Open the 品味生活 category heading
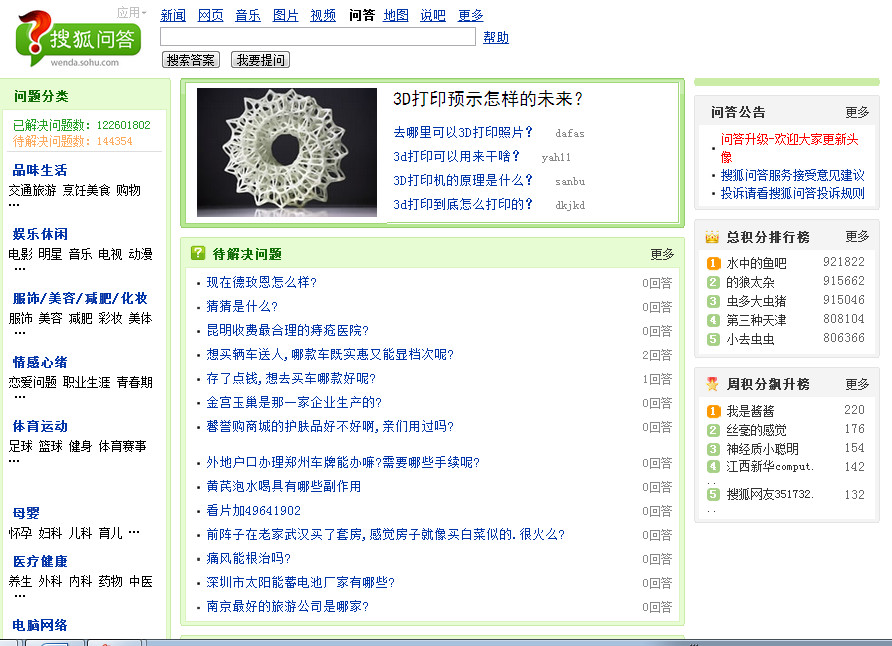The width and height of the screenshot is (892, 646). [40, 170]
